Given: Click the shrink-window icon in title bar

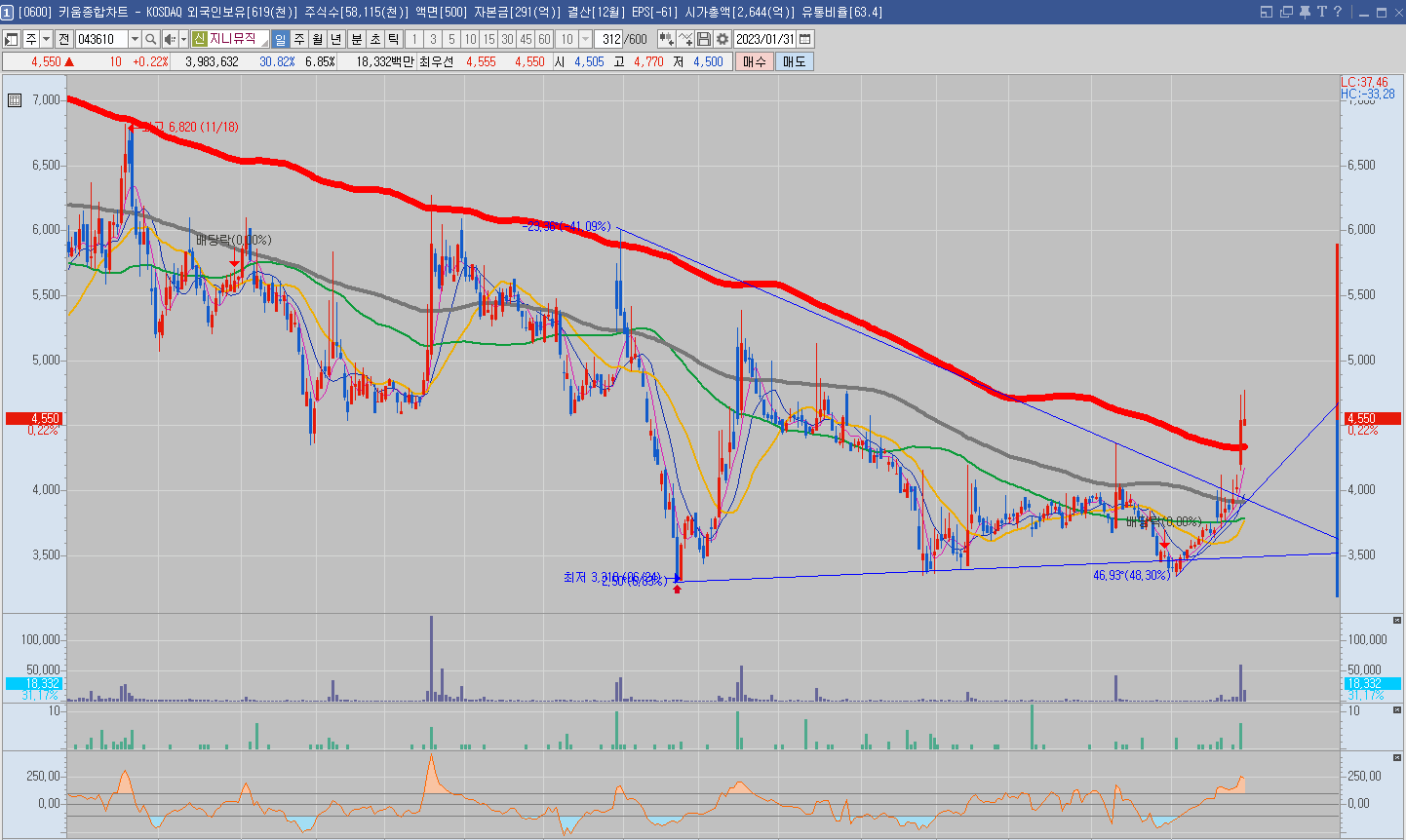Looking at the screenshot, I should (x=1267, y=12).
